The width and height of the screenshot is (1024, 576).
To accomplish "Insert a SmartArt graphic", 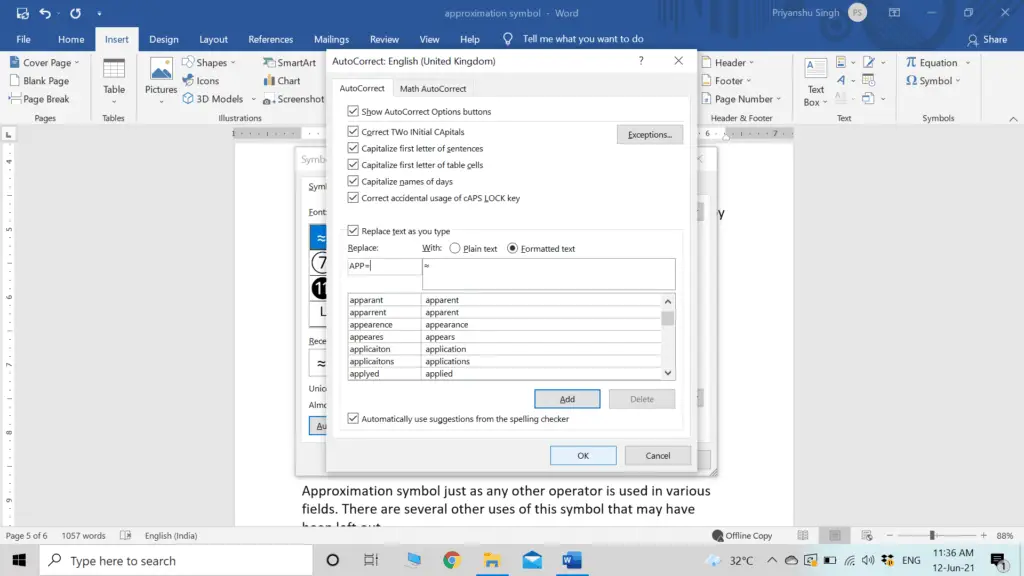I will (289, 62).
